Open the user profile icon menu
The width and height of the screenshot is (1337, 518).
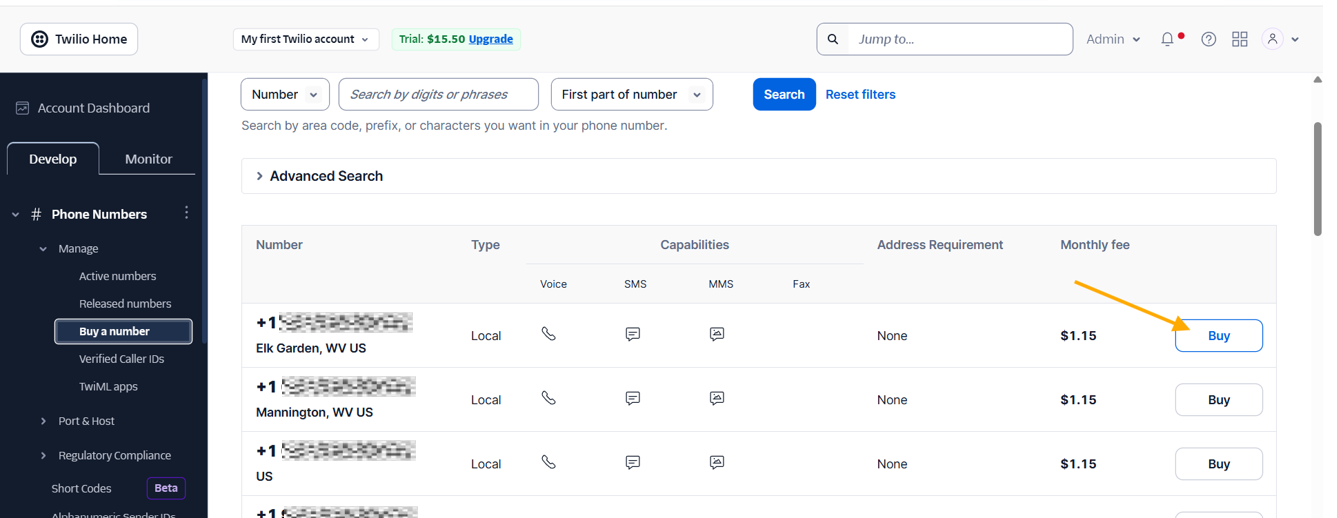tap(1273, 39)
